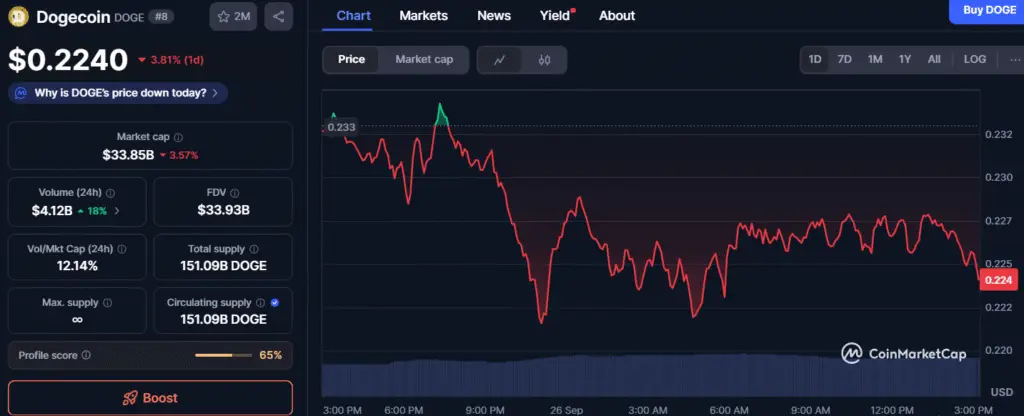Click the AI icon in price question

pos(22,93)
